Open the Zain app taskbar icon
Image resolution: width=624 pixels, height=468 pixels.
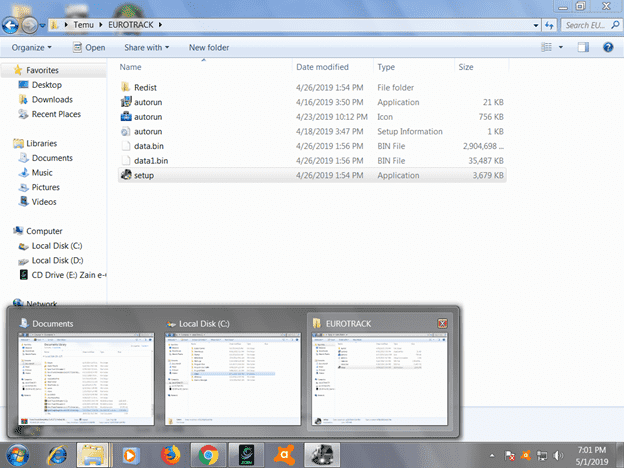[x=246, y=455]
